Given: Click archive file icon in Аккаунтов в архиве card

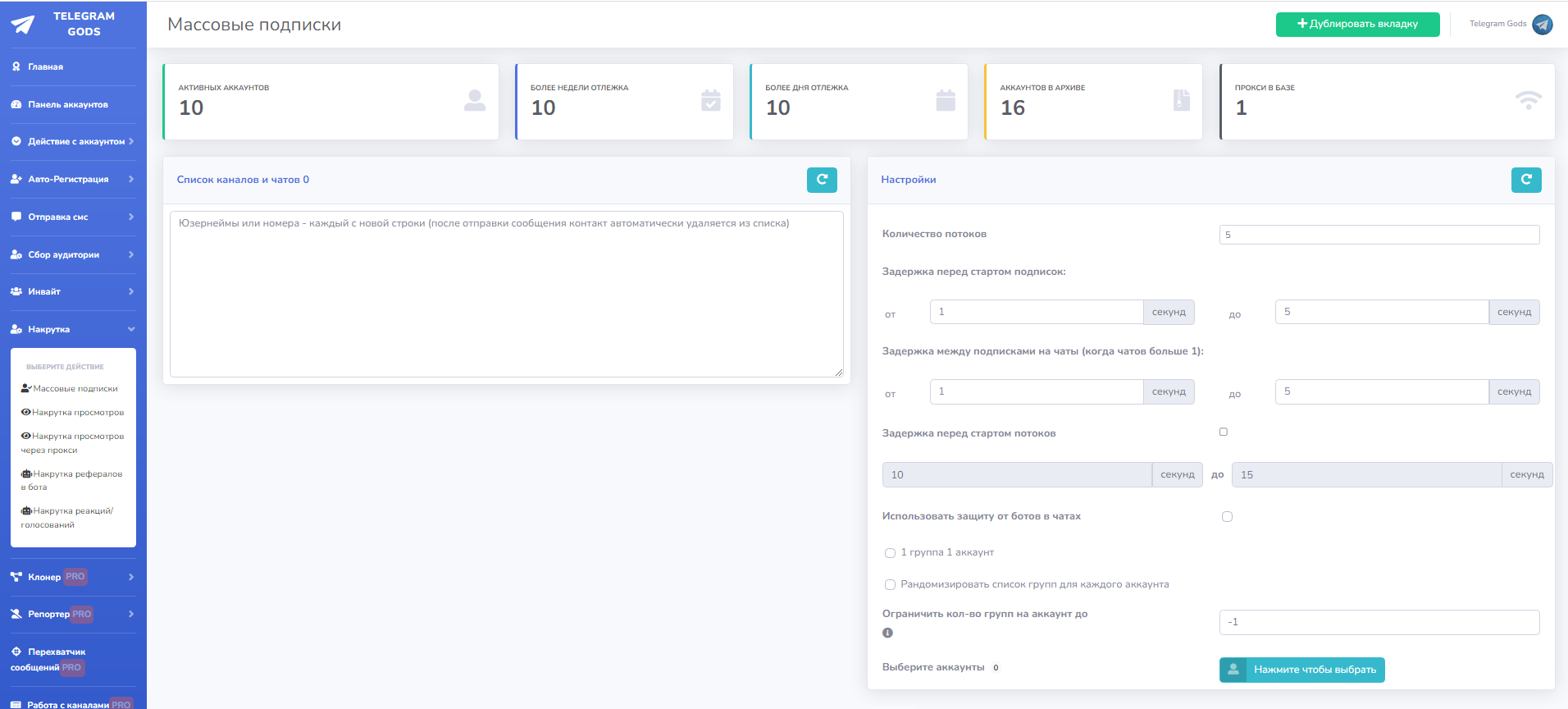Looking at the screenshot, I should (1182, 101).
